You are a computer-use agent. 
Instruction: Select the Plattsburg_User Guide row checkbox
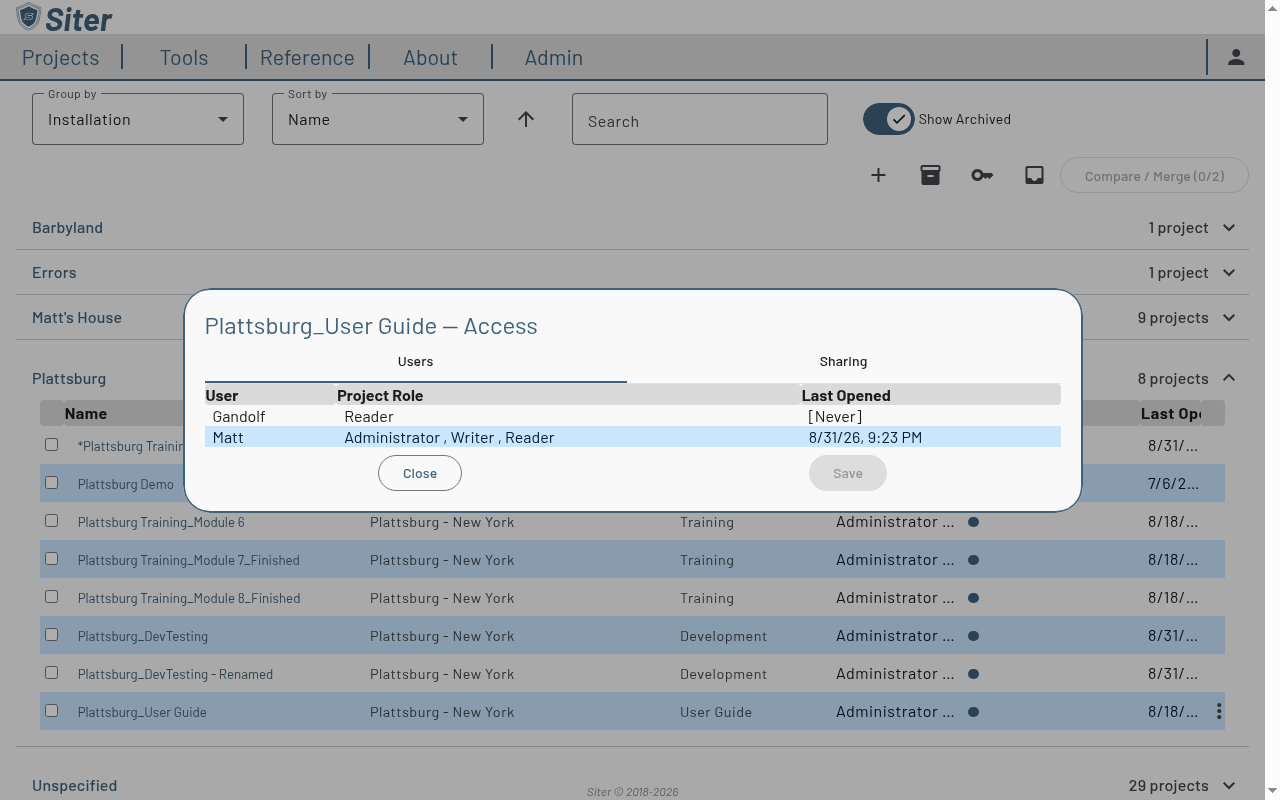point(51,711)
